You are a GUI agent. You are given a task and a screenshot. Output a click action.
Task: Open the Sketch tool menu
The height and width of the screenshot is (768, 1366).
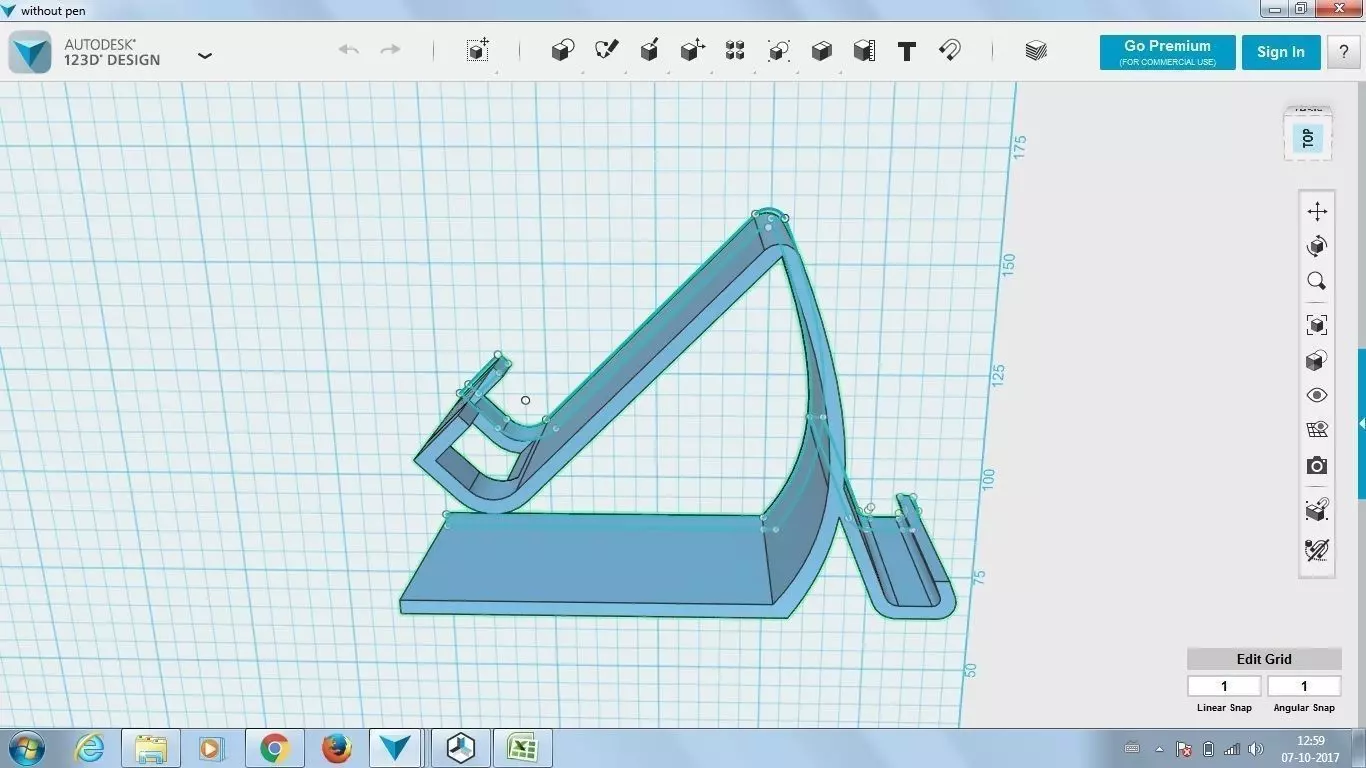(606, 50)
